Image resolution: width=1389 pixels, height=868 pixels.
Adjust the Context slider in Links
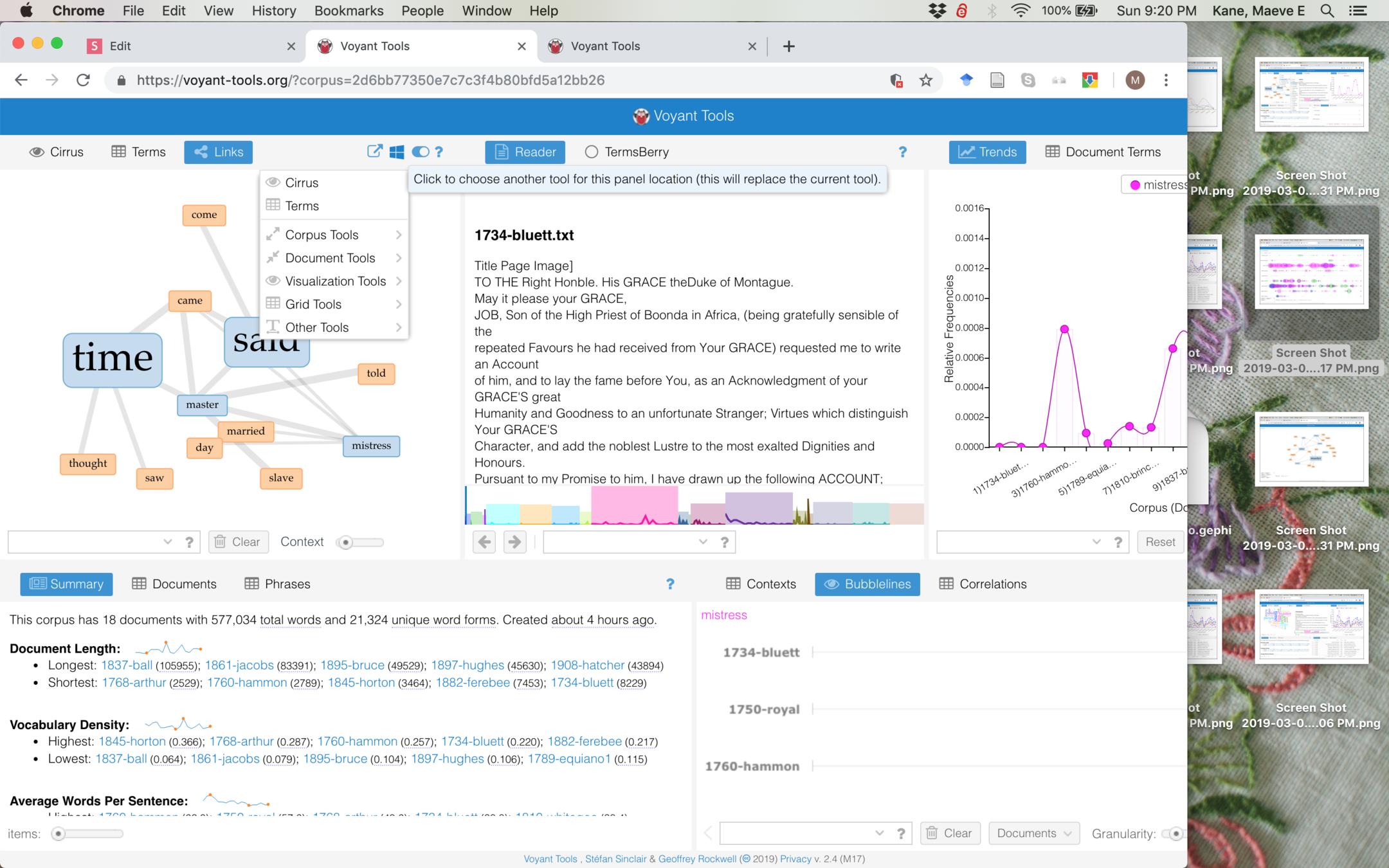(347, 542)
